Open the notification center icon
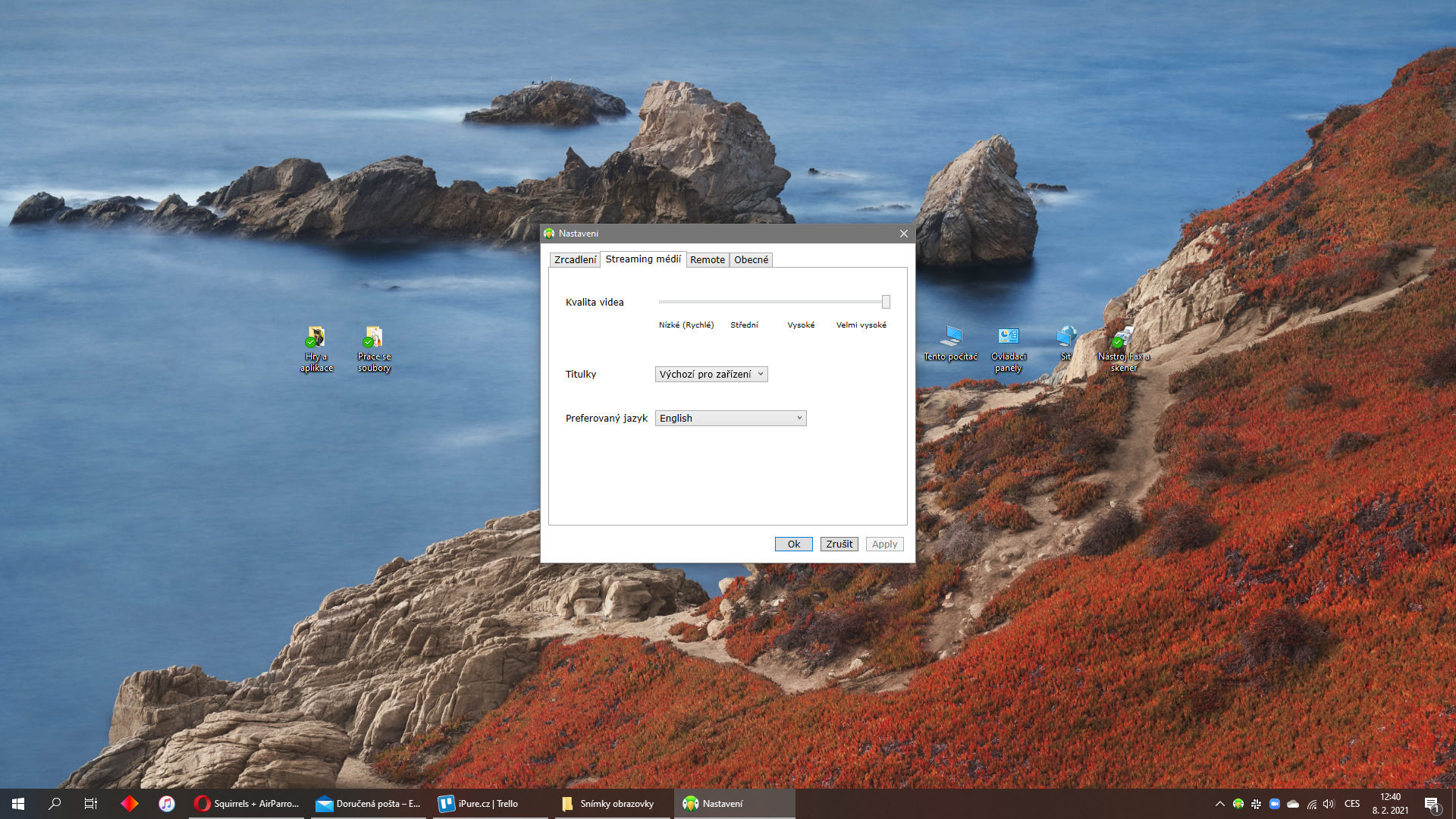Image resolution: width=1456 pixels, height=819 pixels. (1431, 804)
